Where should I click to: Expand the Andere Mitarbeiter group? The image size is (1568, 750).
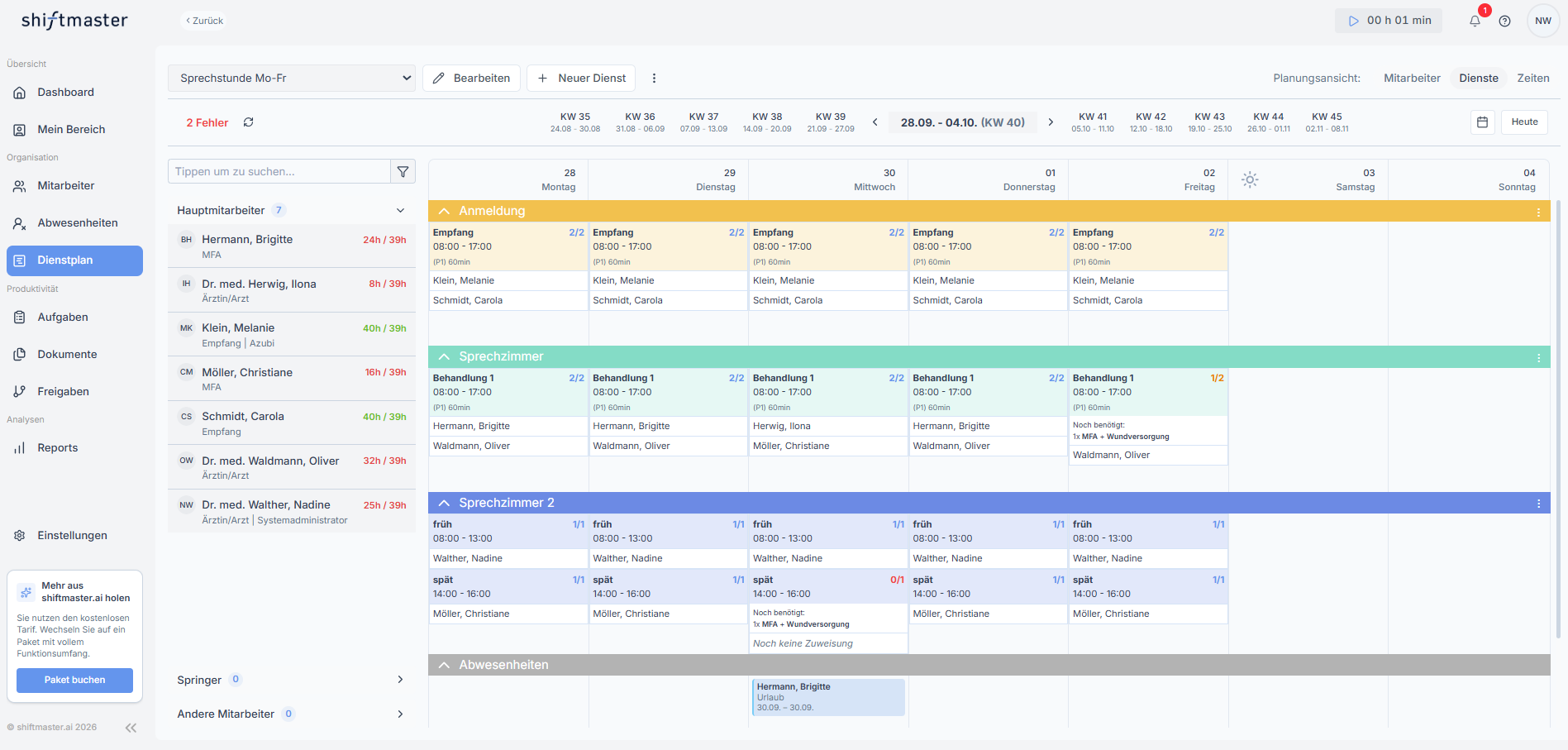(400, 714)
